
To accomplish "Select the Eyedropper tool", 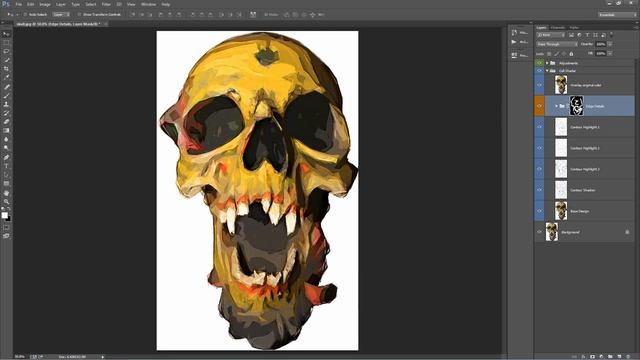I will pyautogui.click(x=6, y=78).
